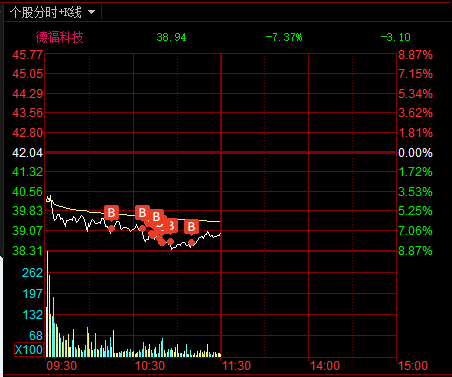Image resolution: width=452 pixels, height=377 pixels.
Task: Click the 5.34% percentage label
Action: pos(415,94)
